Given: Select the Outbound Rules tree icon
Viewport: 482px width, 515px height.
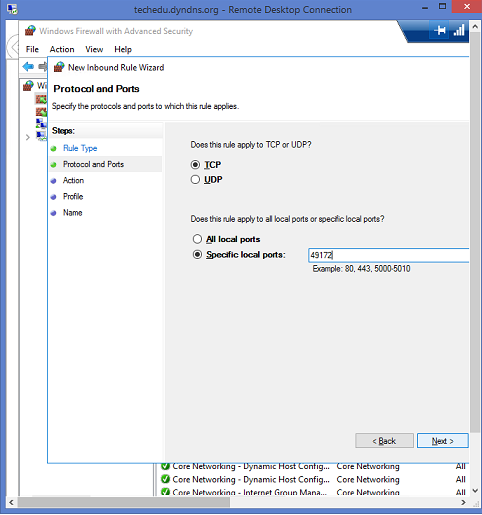Looking at the screenshot, I should coord(41,112).
